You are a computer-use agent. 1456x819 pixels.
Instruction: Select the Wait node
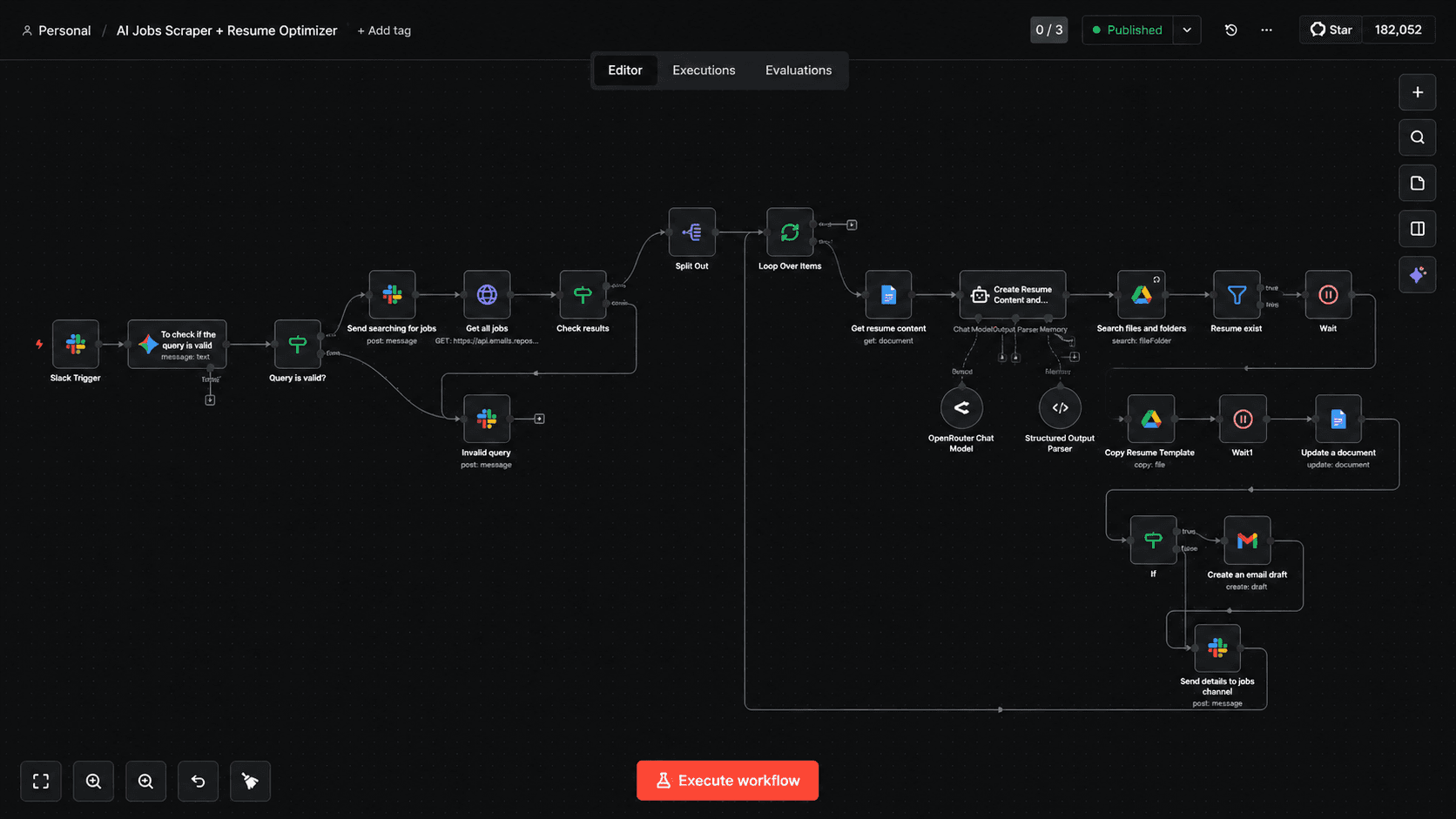pyautogui.click(x=1328, y=294)
